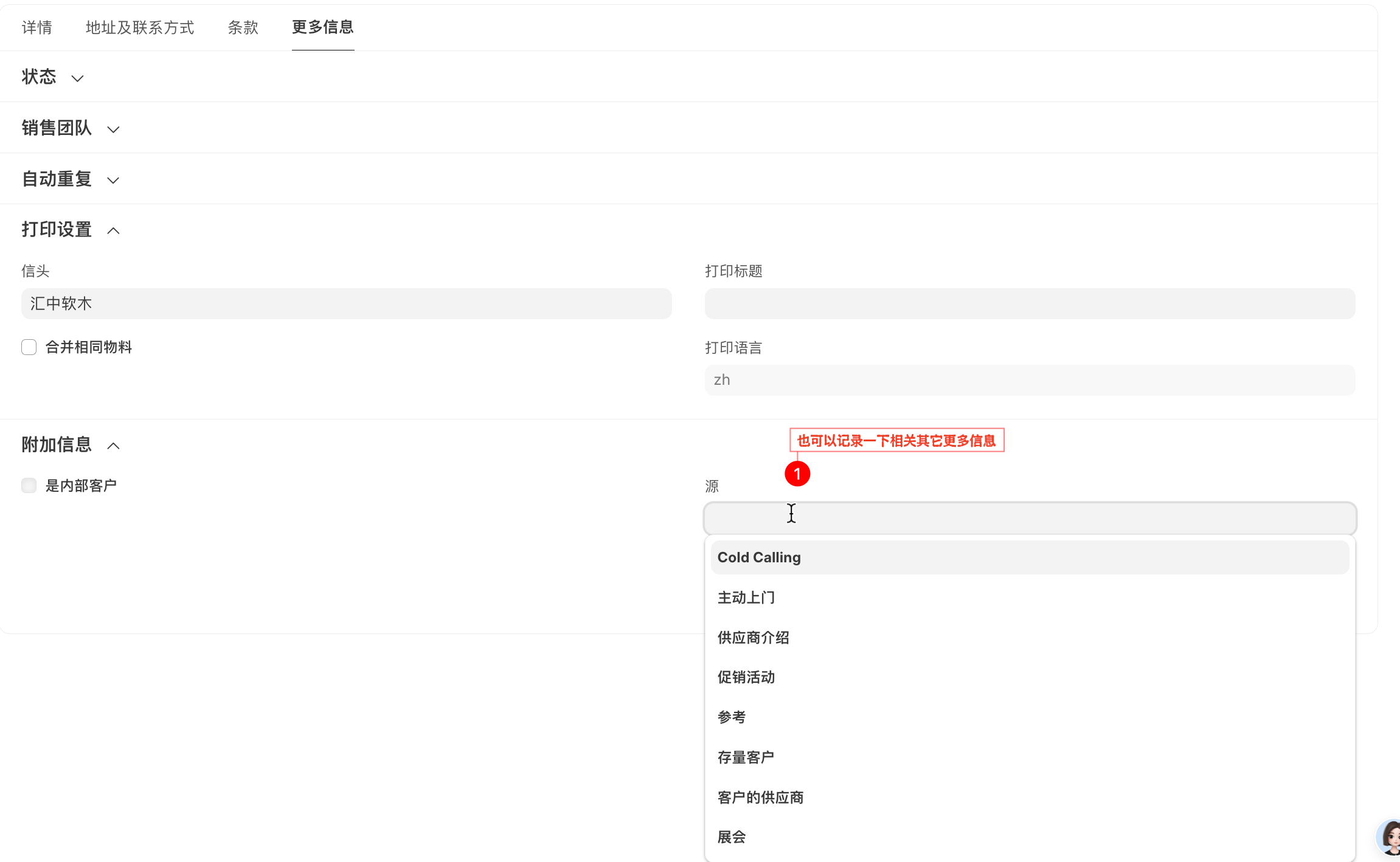Expand the 自动重复 section
1400x862 pixels.
tap(113, 181)
